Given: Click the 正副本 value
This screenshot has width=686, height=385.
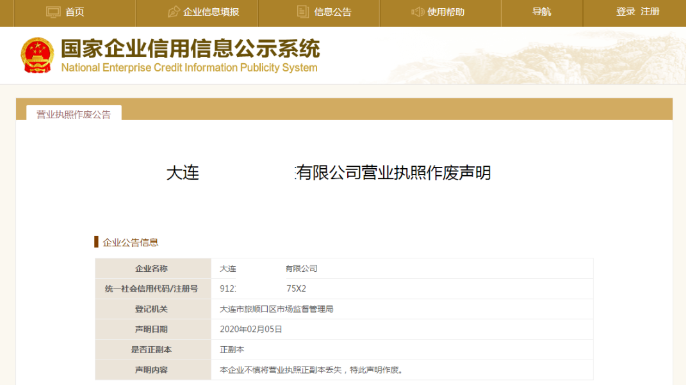Looking at the screenshot, I should click(x=232, y=350).
